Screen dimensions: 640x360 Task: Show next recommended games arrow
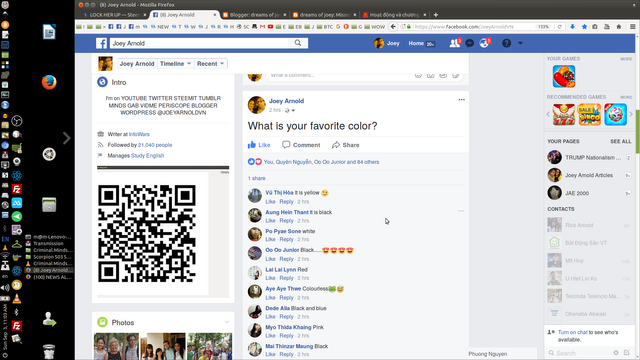pyautogui.click(x=631, y=114)
